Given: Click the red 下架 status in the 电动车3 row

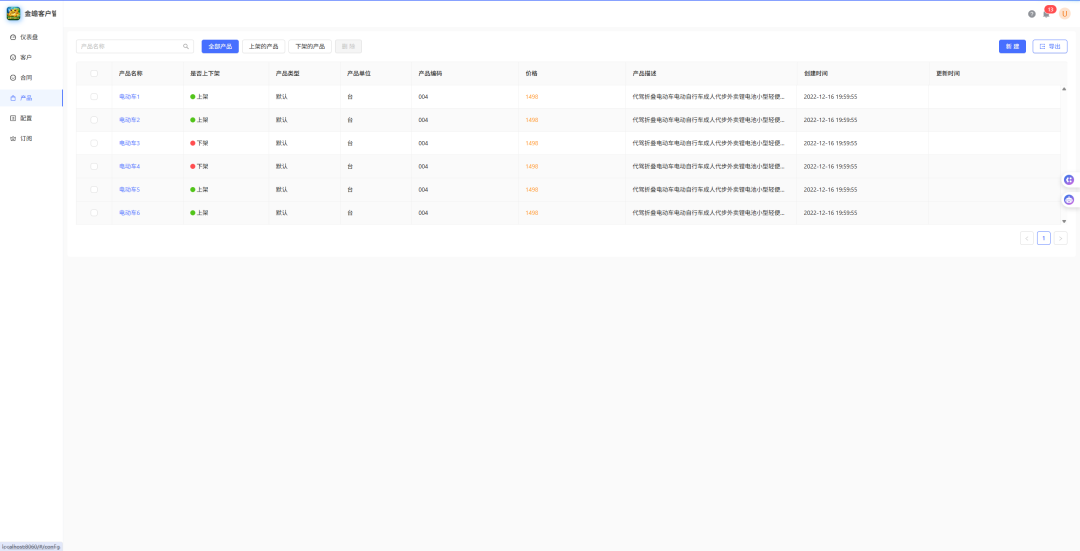Looking at the screenshot, I should point(199,143).
